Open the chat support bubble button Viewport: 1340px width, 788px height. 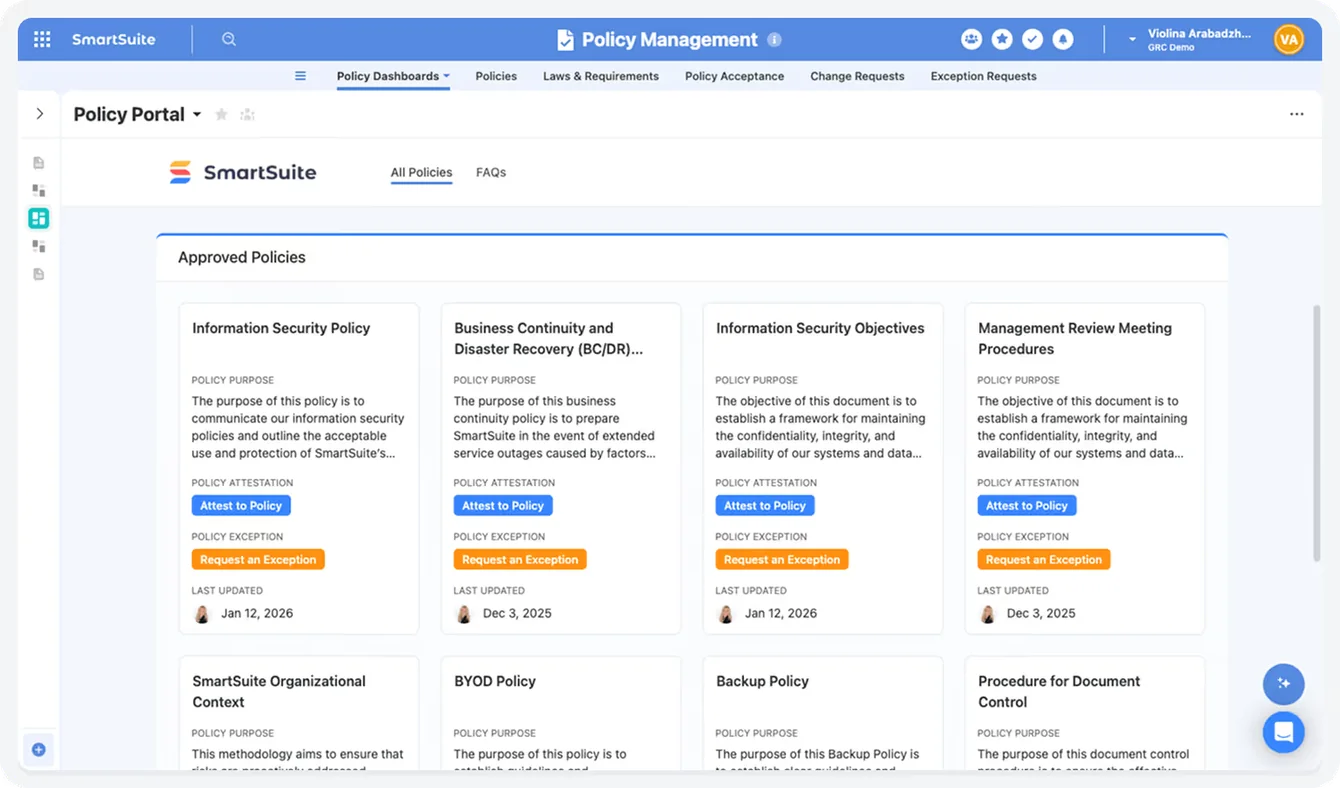pyautogui.click(x=1284, y=732)
